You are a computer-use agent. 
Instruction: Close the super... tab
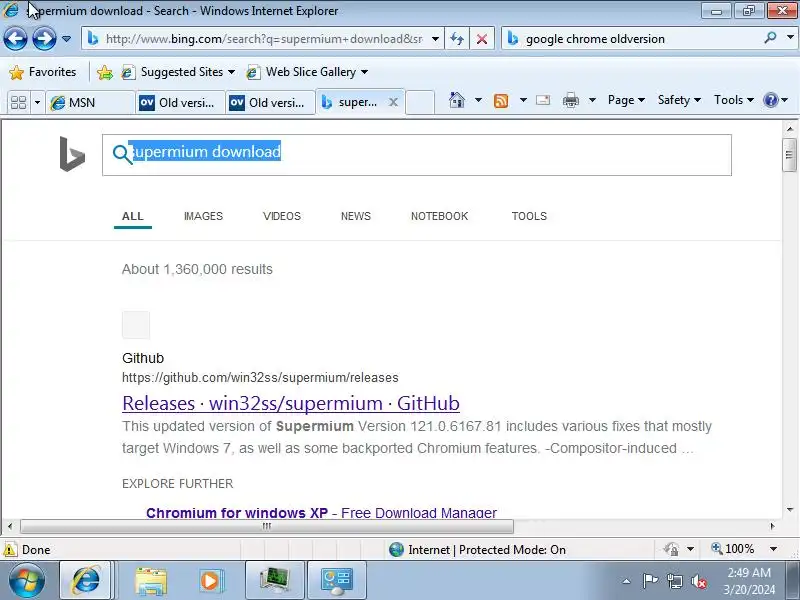[393, 103]
